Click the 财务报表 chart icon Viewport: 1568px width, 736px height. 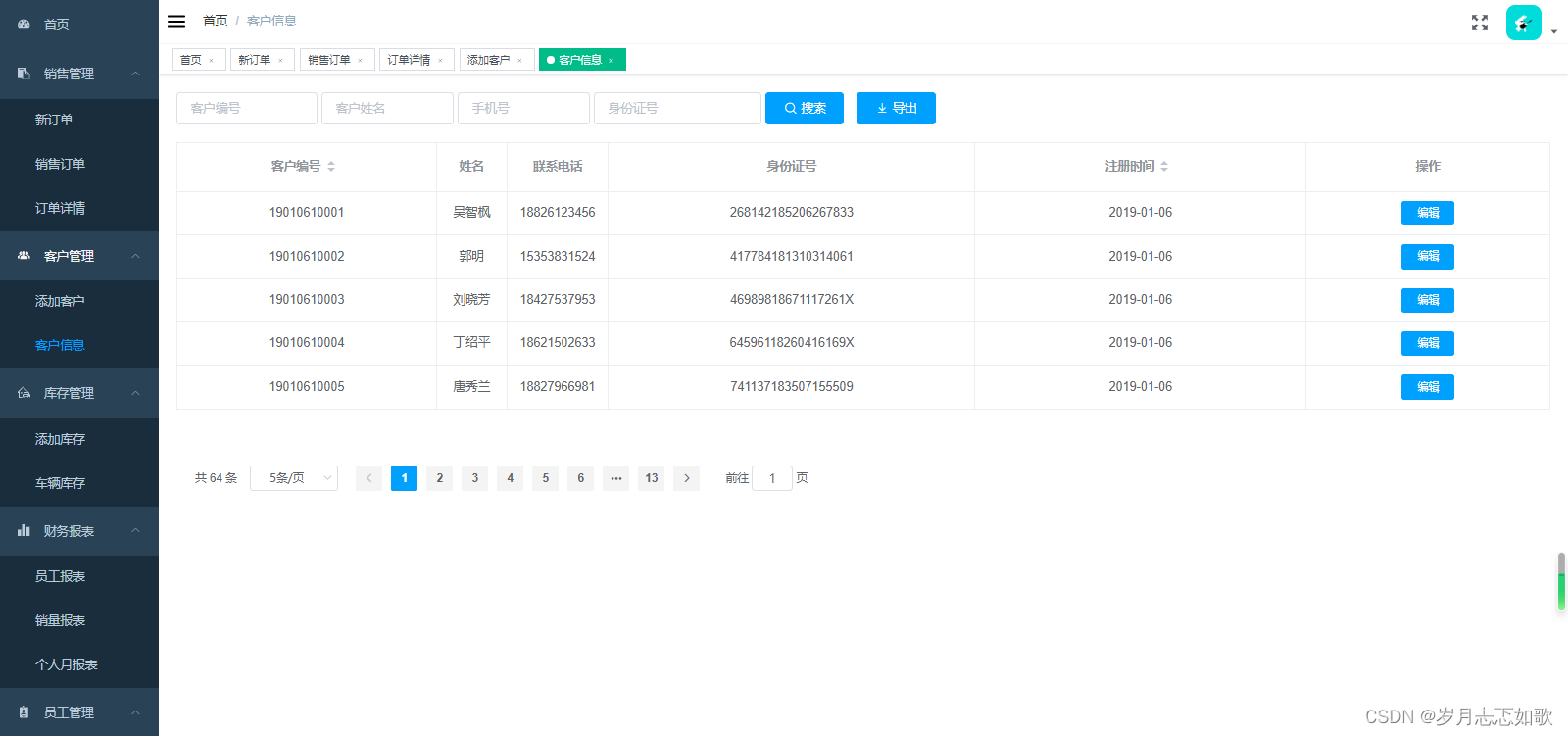(x=24, y=531)
